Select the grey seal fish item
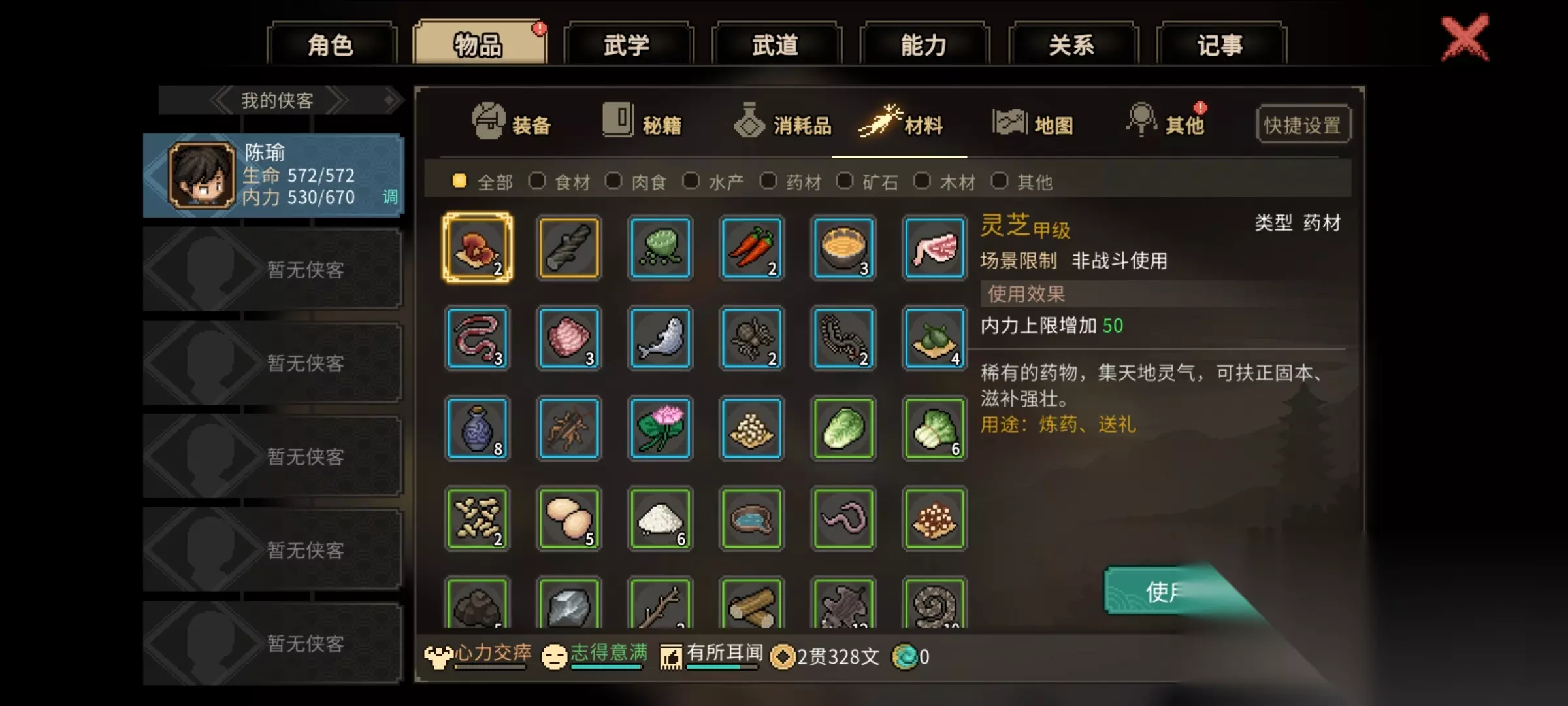 point(661,339)
